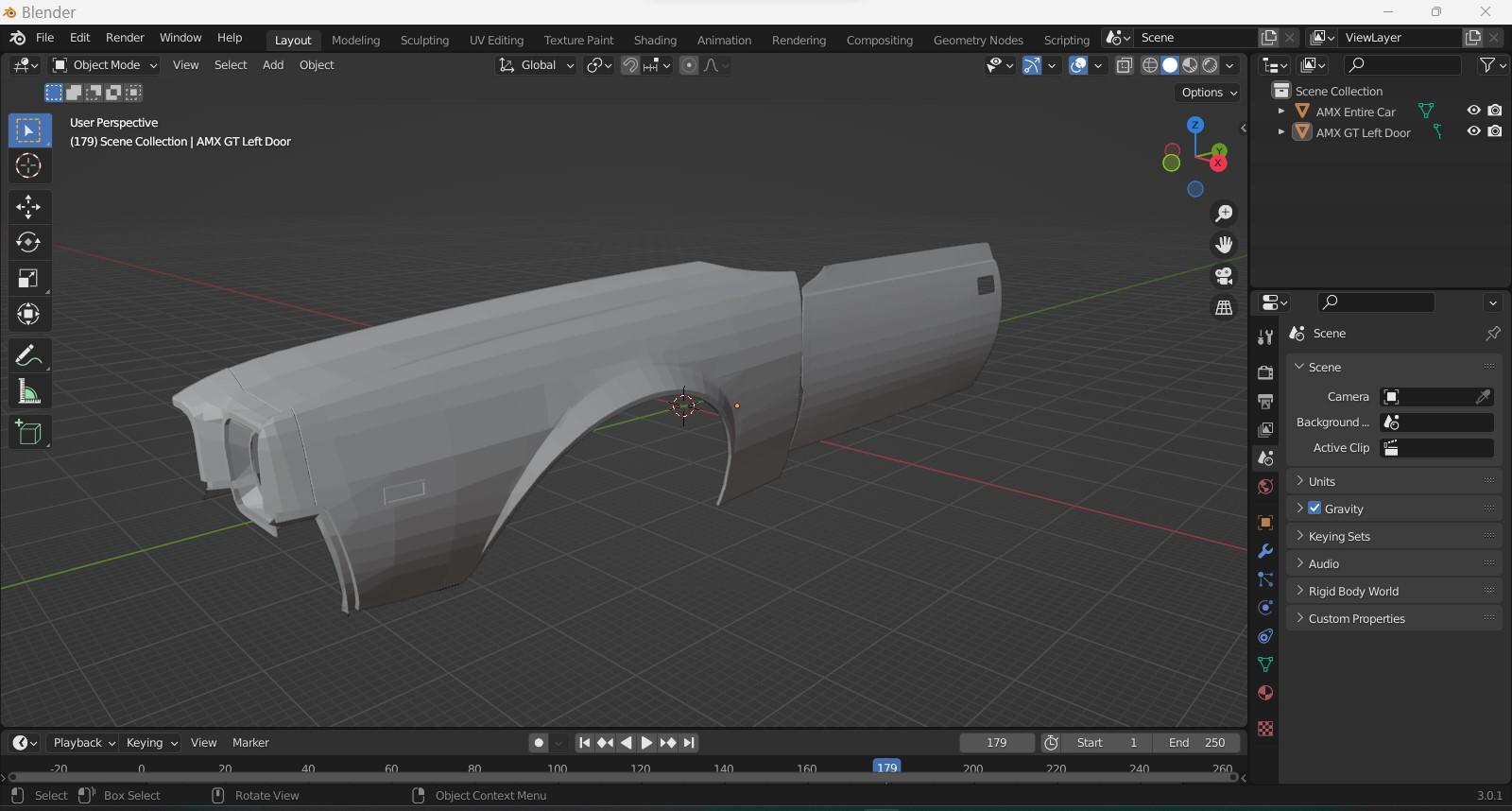This screenshot has width=1512, height=811.
Task: Open the Object Mode dropdown
Action: (x=105, y=65)
